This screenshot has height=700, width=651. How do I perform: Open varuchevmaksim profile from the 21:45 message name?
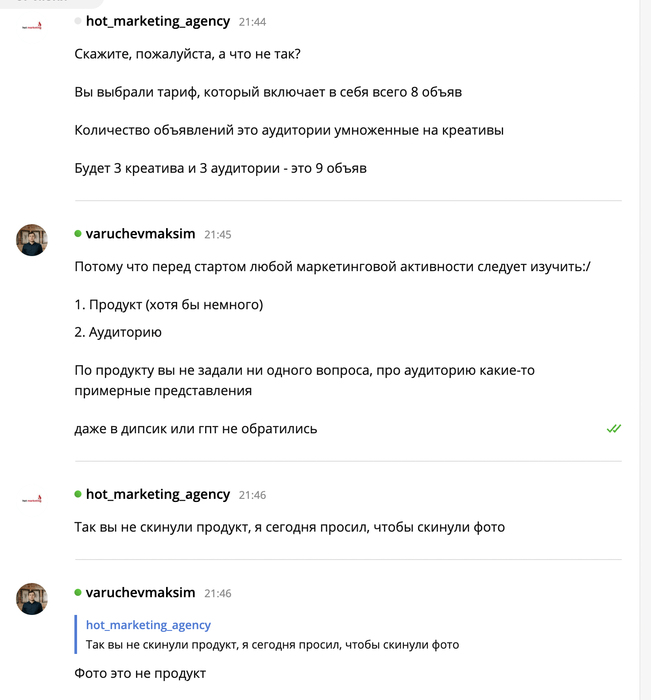tap(140, 234)
